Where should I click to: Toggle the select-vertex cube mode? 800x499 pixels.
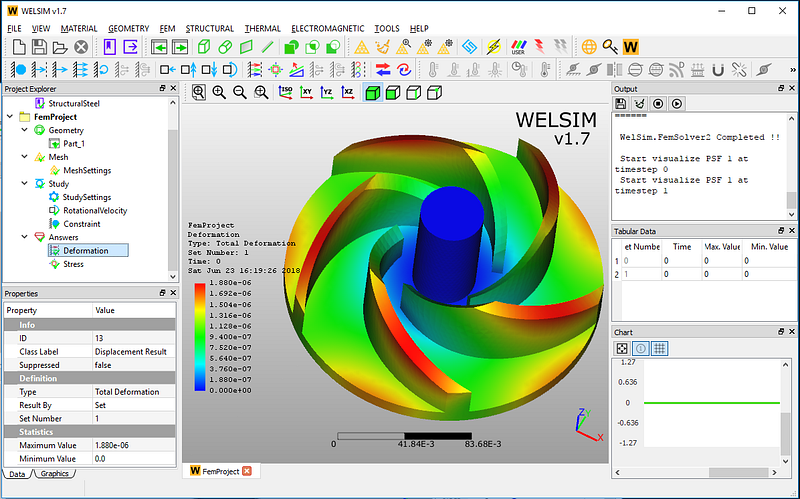tap(434, 93)
